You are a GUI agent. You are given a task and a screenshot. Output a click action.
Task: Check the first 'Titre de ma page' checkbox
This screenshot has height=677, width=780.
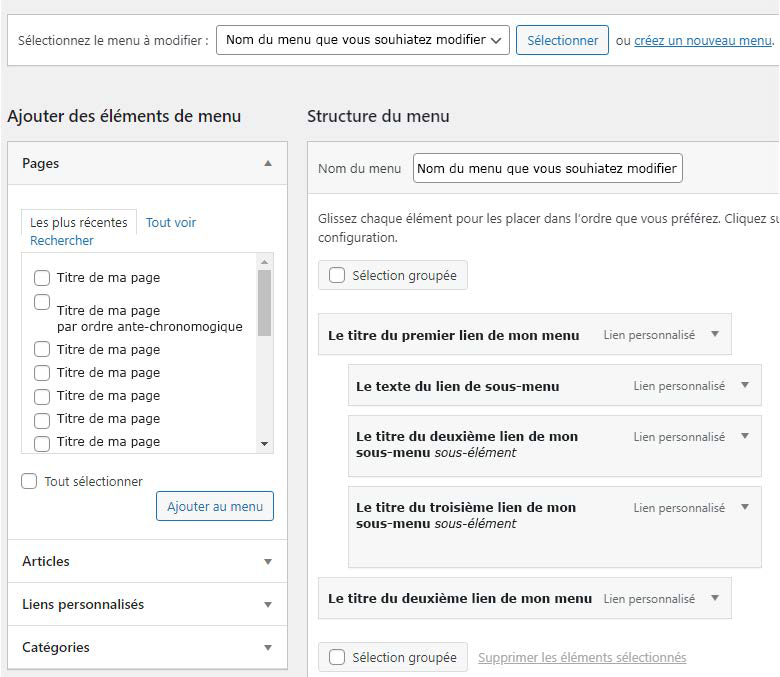pos(42,278)
